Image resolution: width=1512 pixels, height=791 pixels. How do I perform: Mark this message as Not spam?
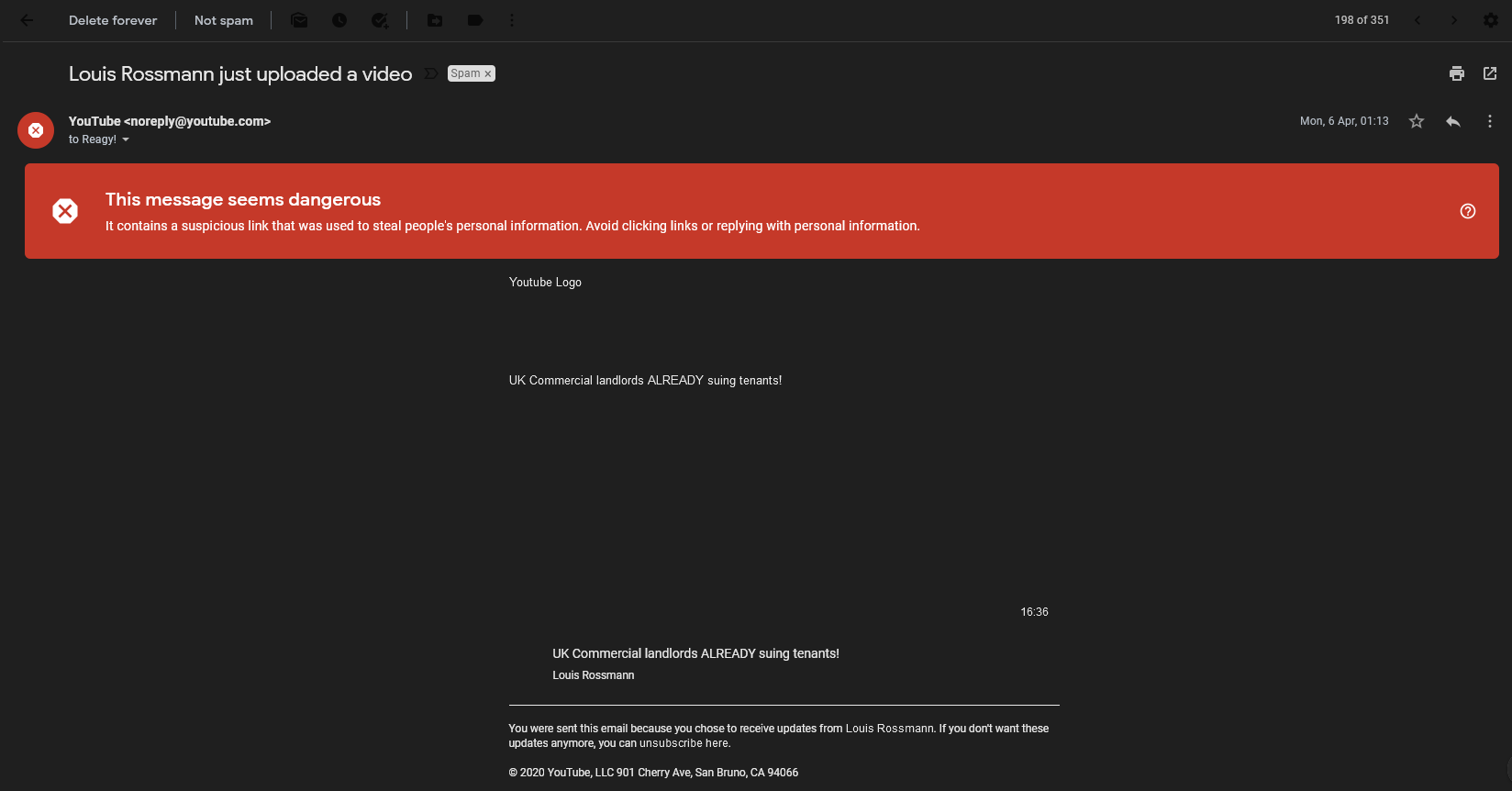(224, 20)
